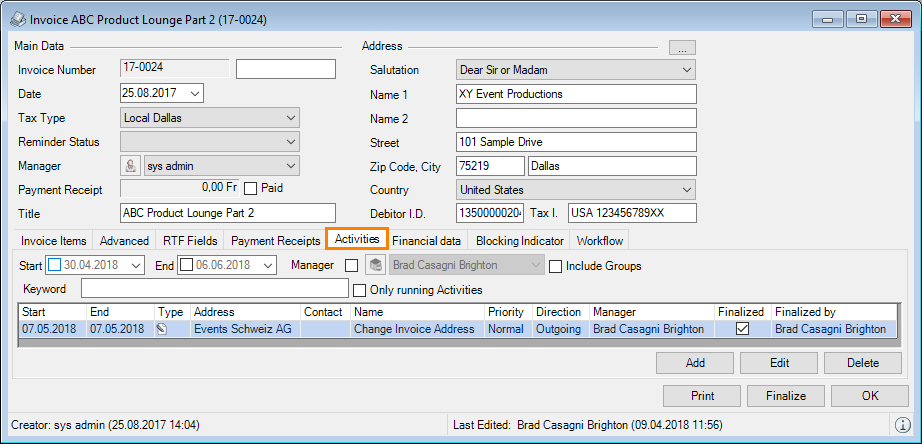This screenshot has width=922, height=444.
Task: Sort activities by the Priority column header
Action: click(x=506, y=312)
